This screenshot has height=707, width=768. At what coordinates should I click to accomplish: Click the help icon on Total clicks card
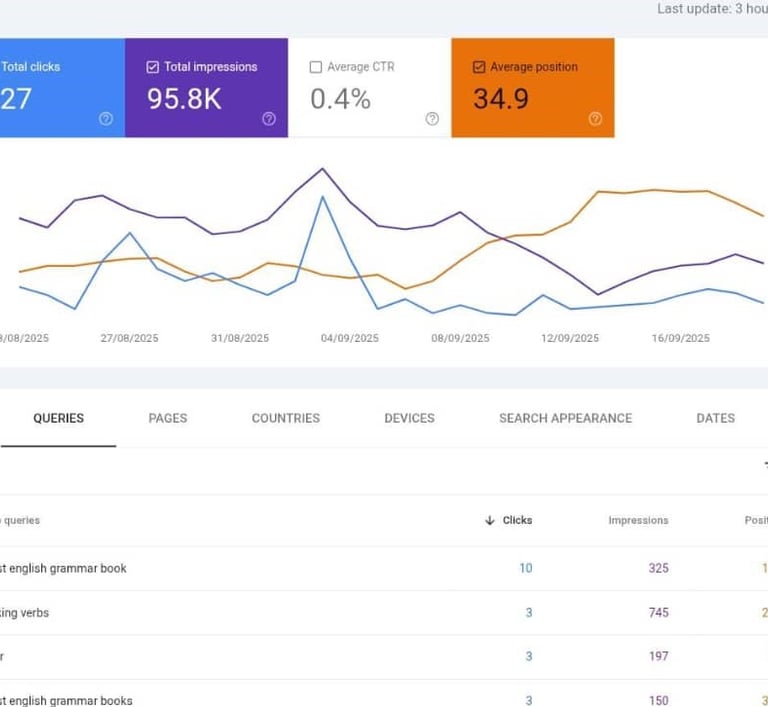point(106,119)
